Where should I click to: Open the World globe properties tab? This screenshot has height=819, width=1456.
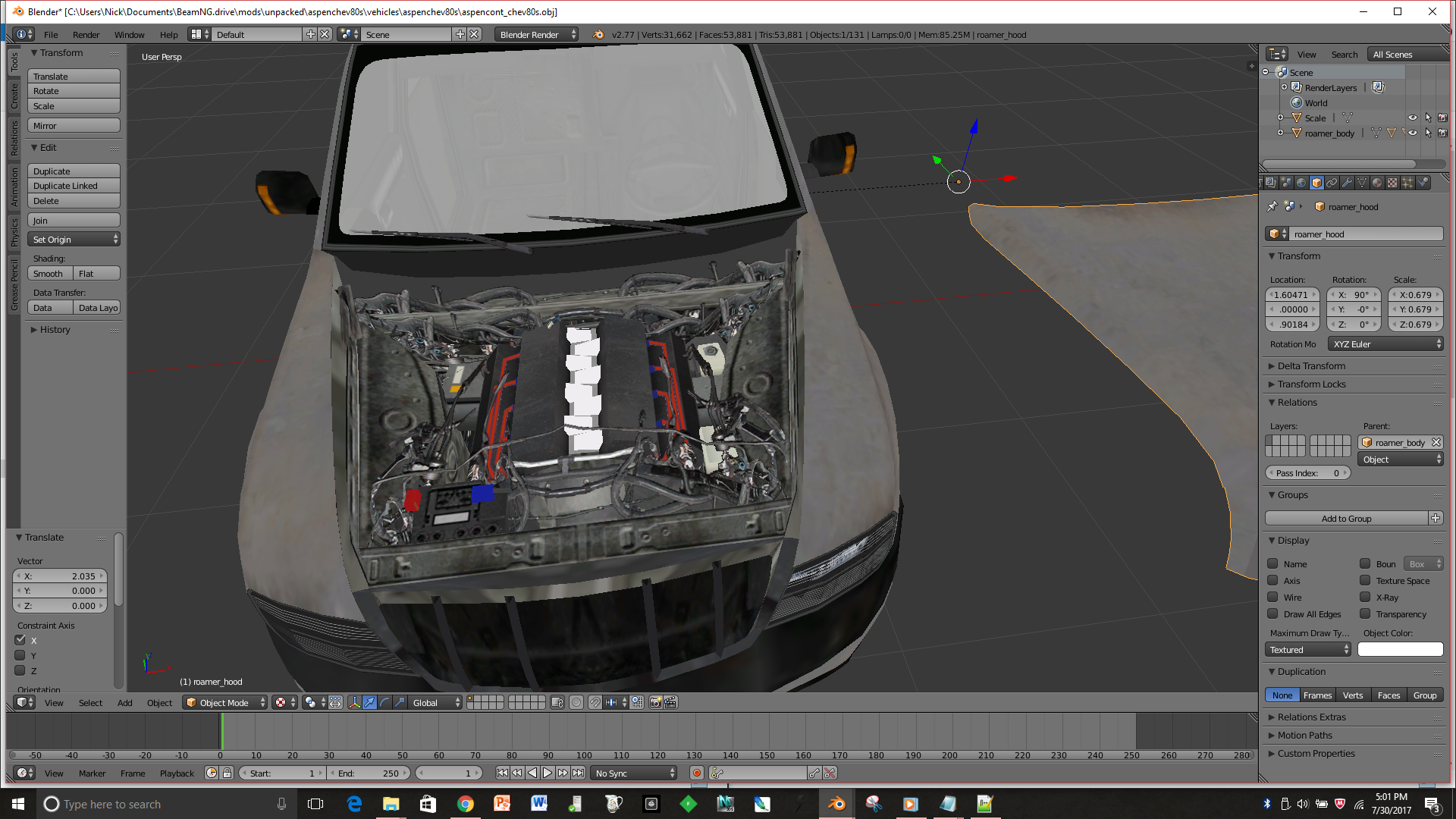[1301, 183]
